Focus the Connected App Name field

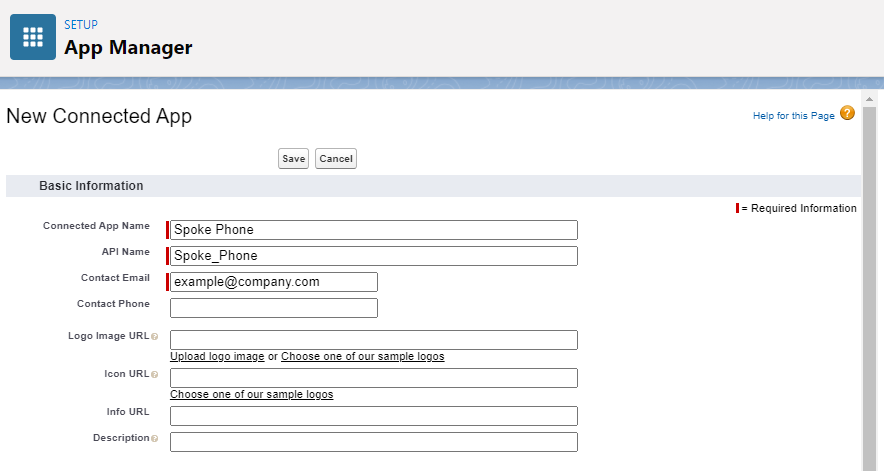[x=374, y=230]
